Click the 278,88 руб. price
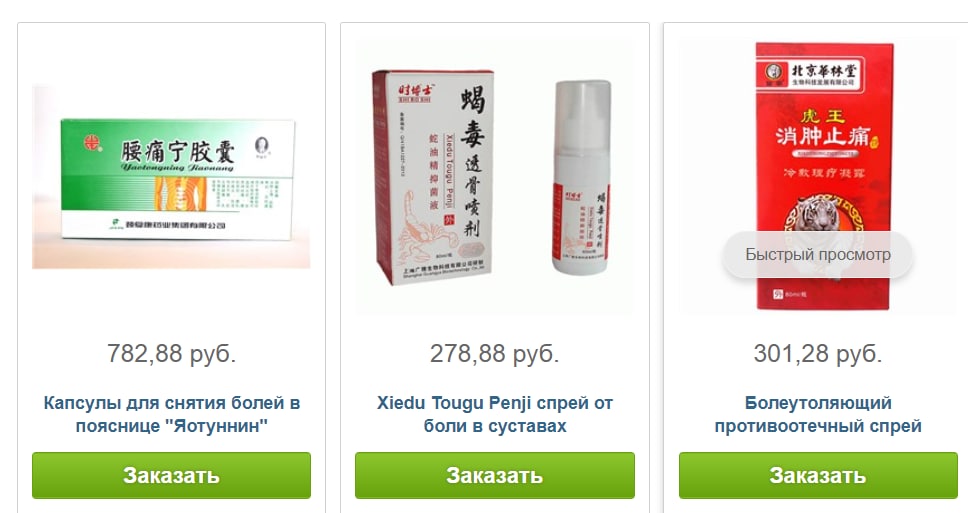Screen dimensions: 968x513 click(x=494, y=354)
